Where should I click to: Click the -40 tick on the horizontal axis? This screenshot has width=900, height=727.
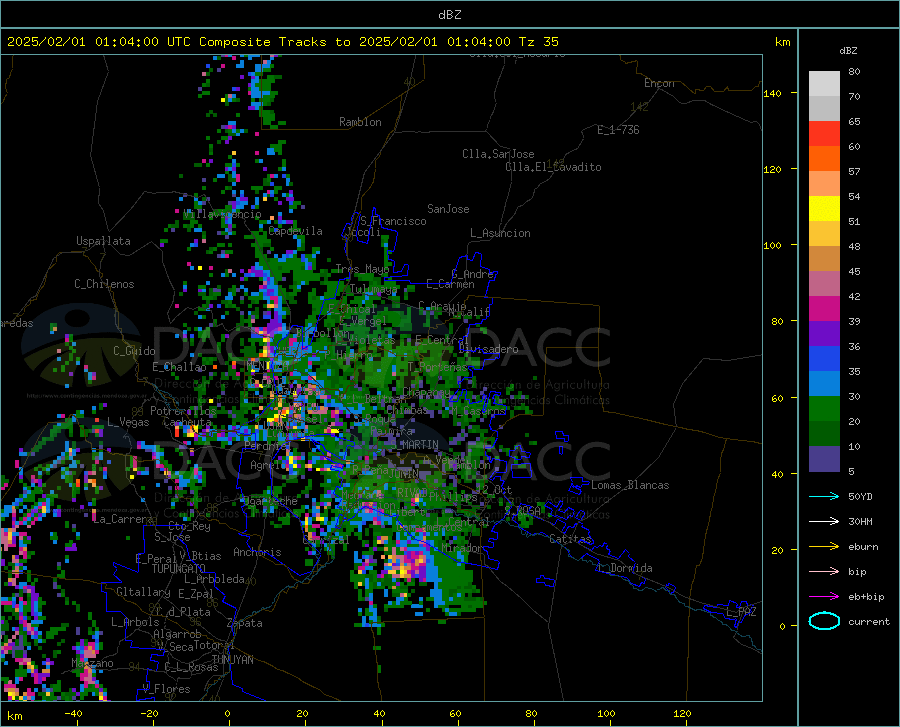pyautogui.click(x=73, y=714)
